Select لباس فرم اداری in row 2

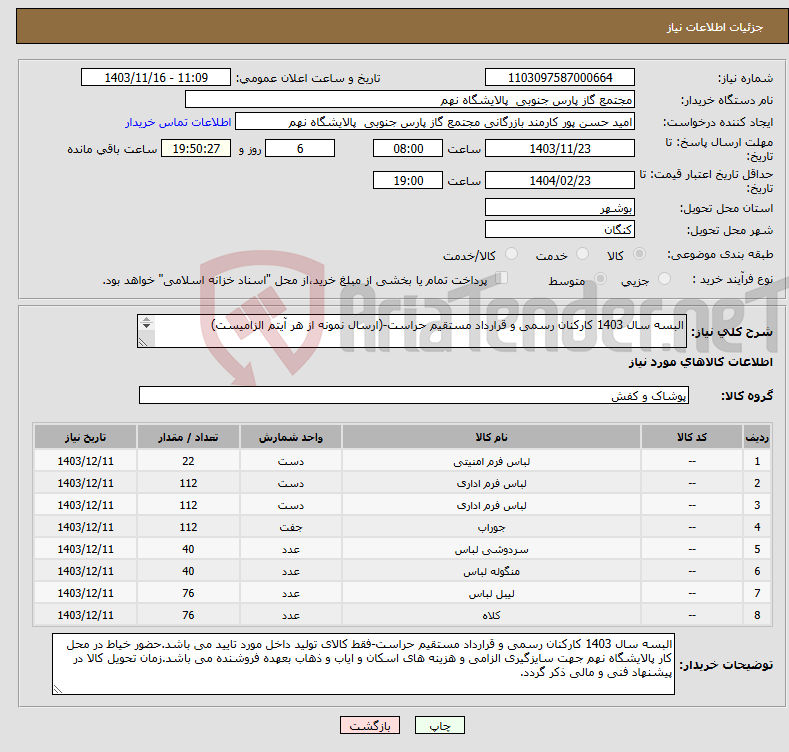click(x=491, y=484)
